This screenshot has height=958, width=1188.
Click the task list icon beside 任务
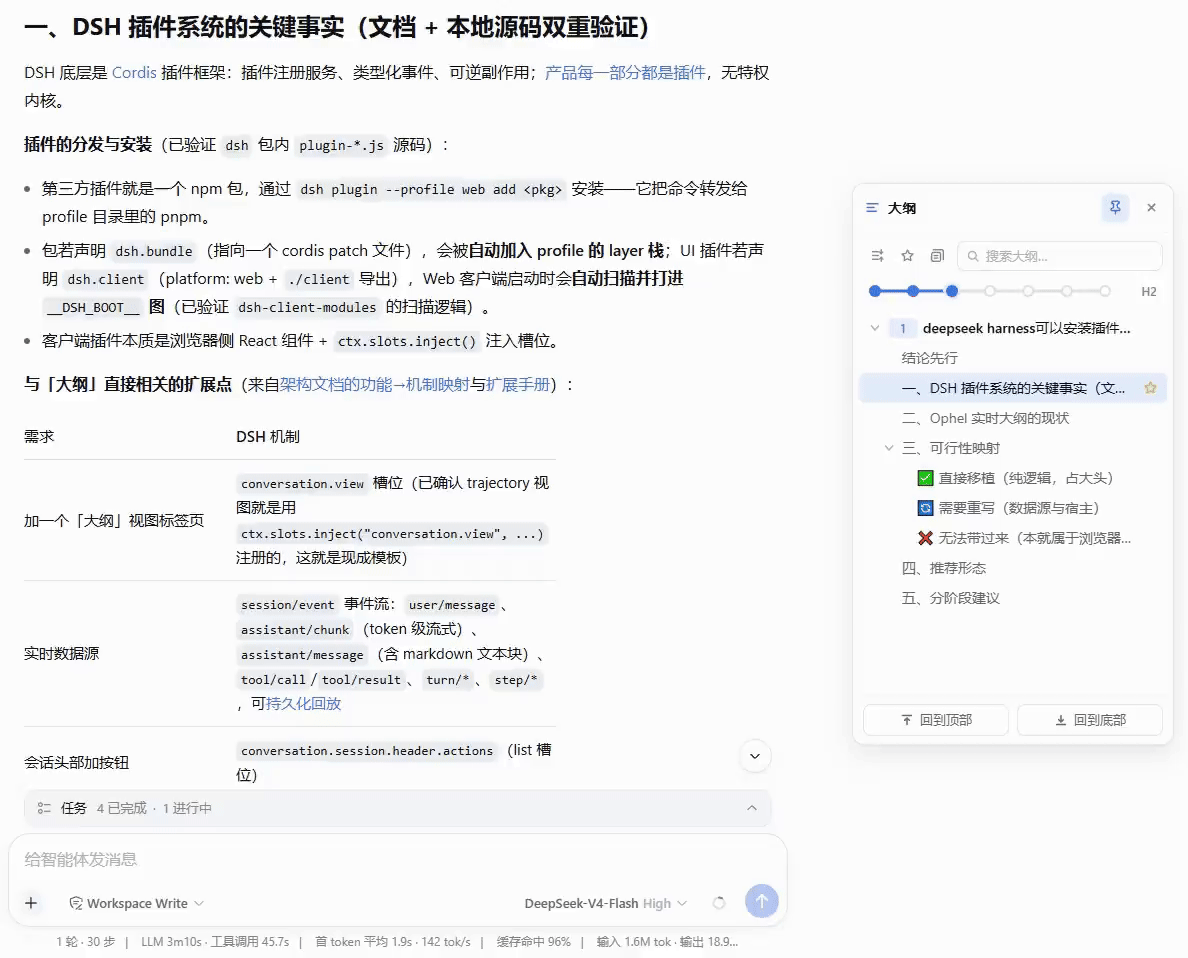coord(44,808)
